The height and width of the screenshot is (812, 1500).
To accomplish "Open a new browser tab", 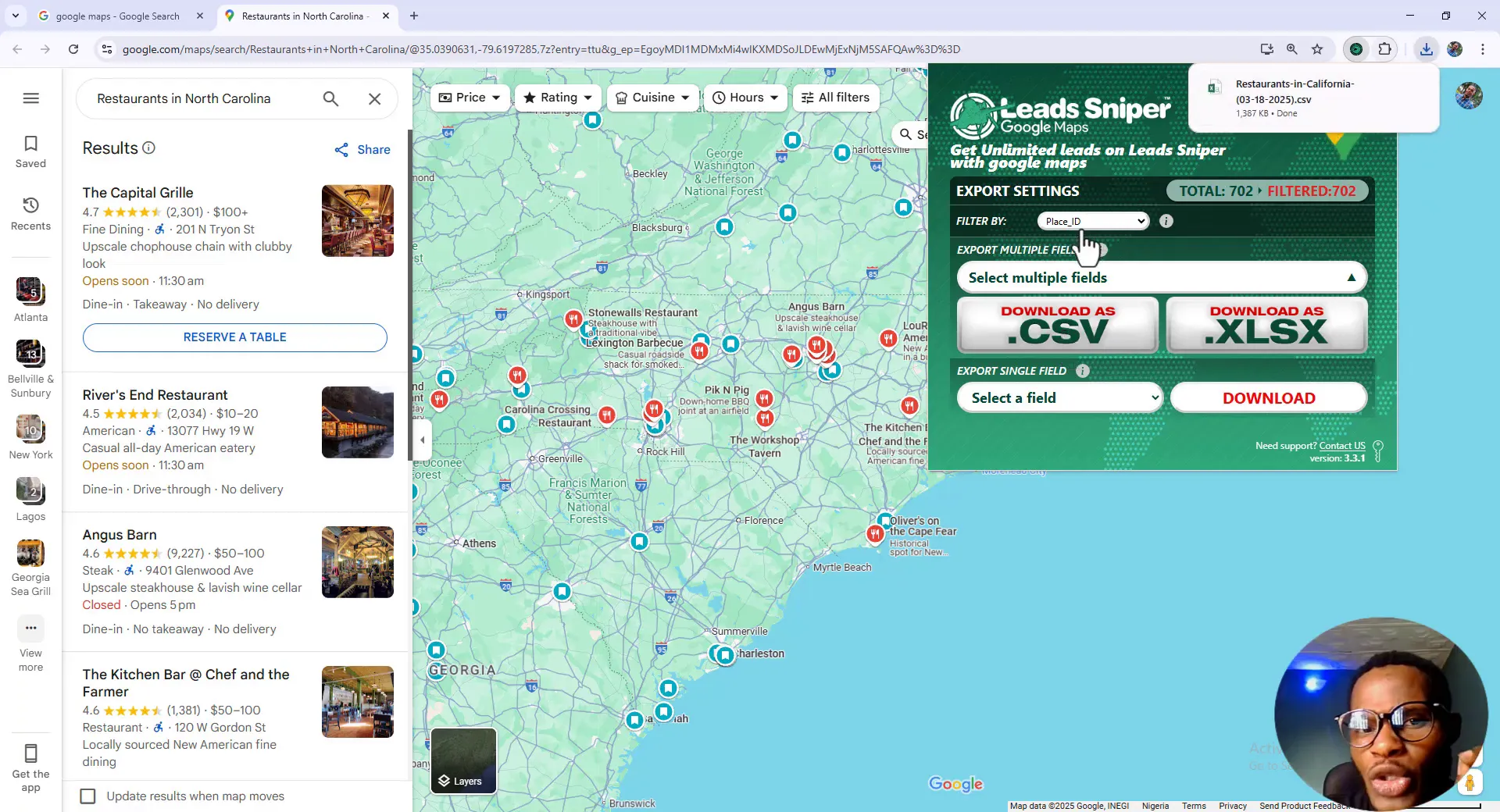I will [414, 16].
